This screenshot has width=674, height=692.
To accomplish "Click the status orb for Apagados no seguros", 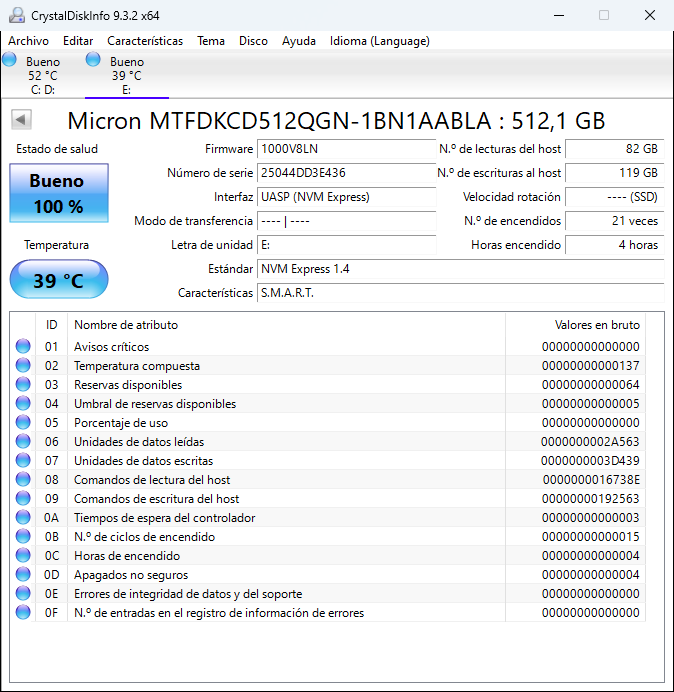I will point(23,575).
